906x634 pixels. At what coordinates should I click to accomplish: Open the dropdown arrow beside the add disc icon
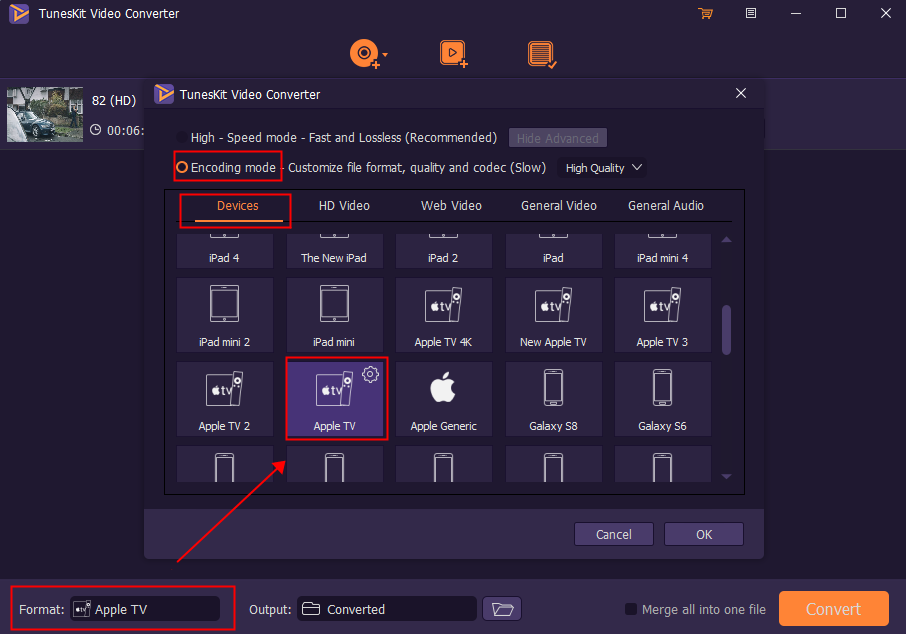point(385,55)
